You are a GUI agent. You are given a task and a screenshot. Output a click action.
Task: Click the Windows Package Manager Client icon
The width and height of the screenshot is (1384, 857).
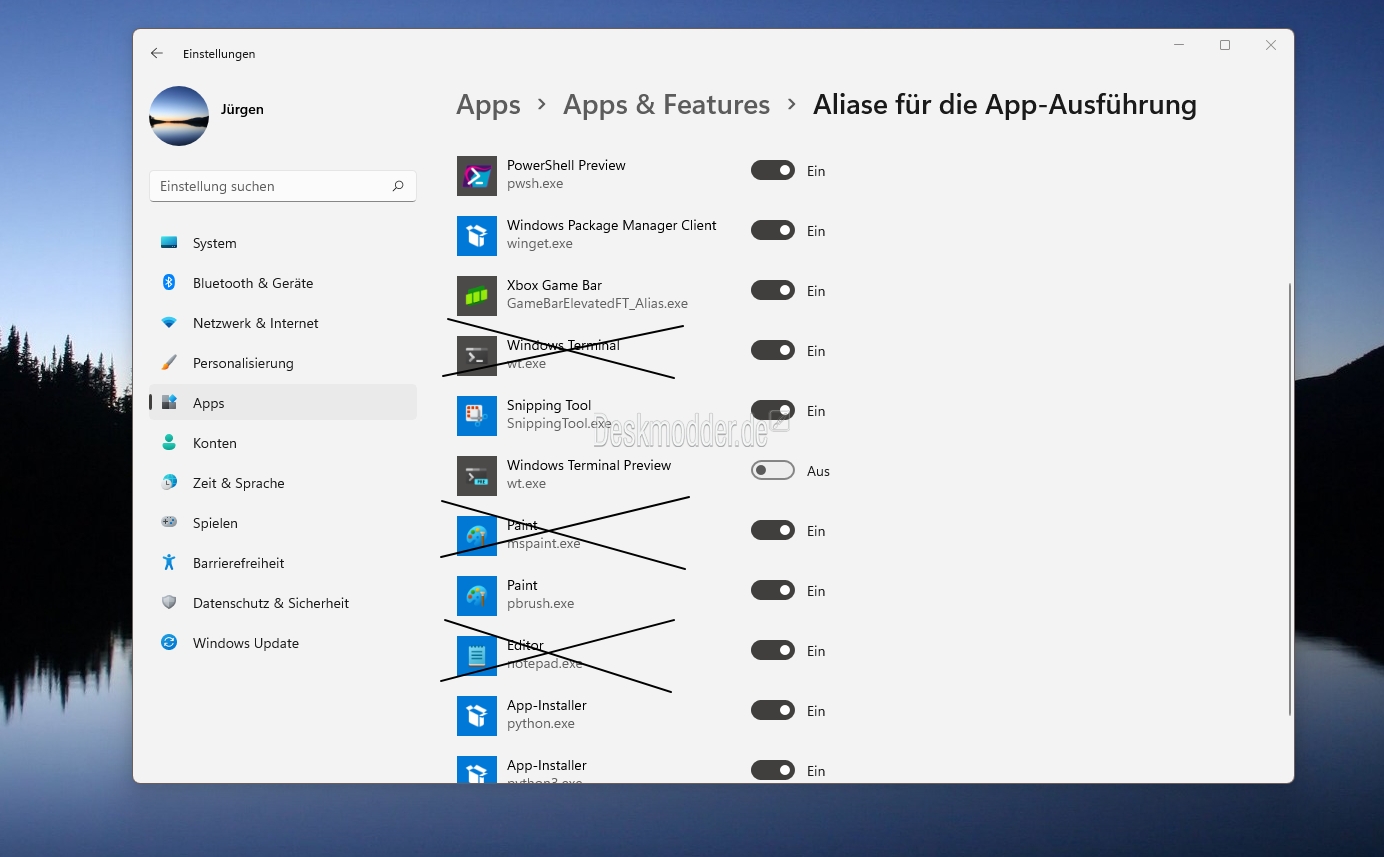click(x=477, y=236)
